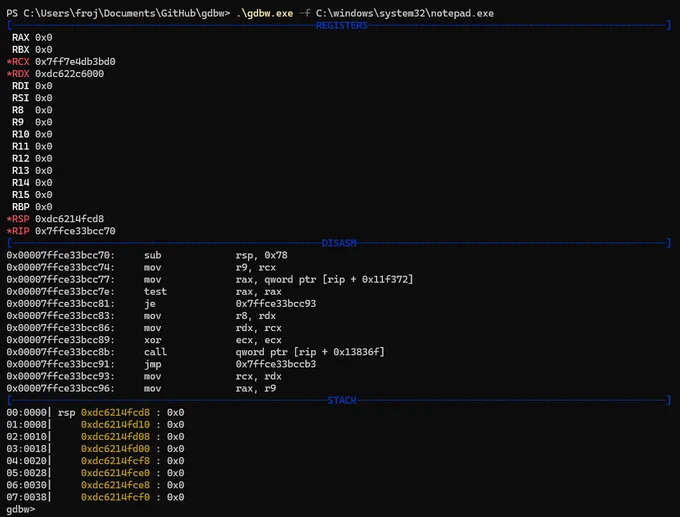Click the REGISTERS section header
The image size is (680, 517).
[x=341, y=26]
